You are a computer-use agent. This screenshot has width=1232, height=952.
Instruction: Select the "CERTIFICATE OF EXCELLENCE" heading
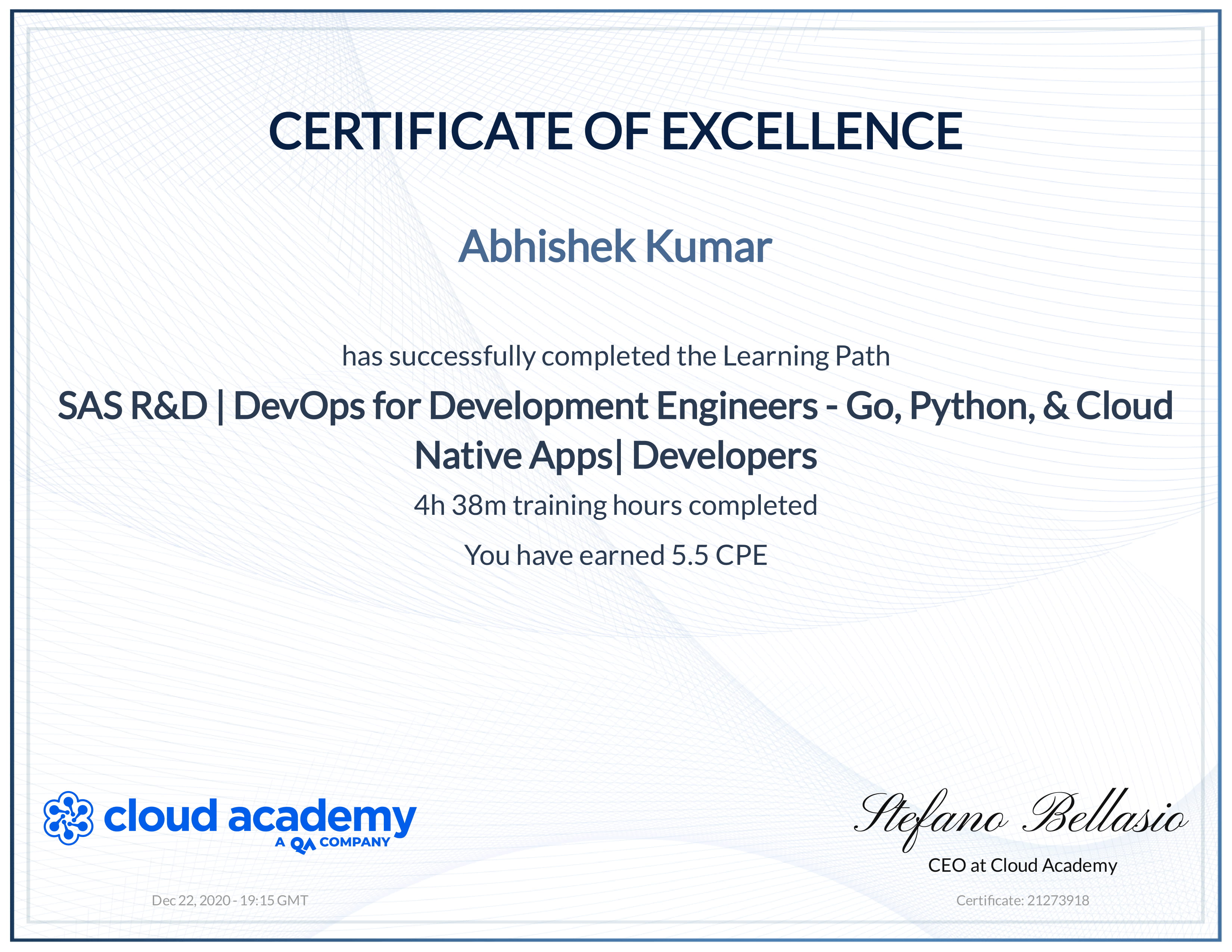coord(615,131)
